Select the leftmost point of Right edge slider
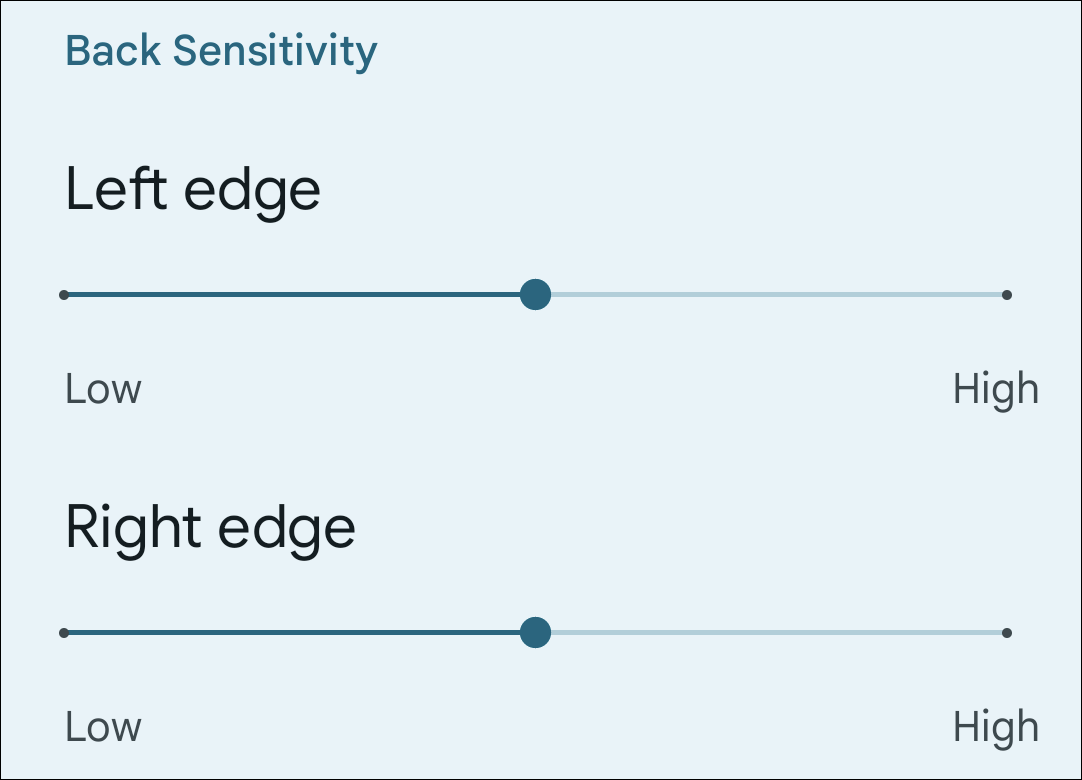1082x780 pixels. pyautogui.click(x=64, y=632)
